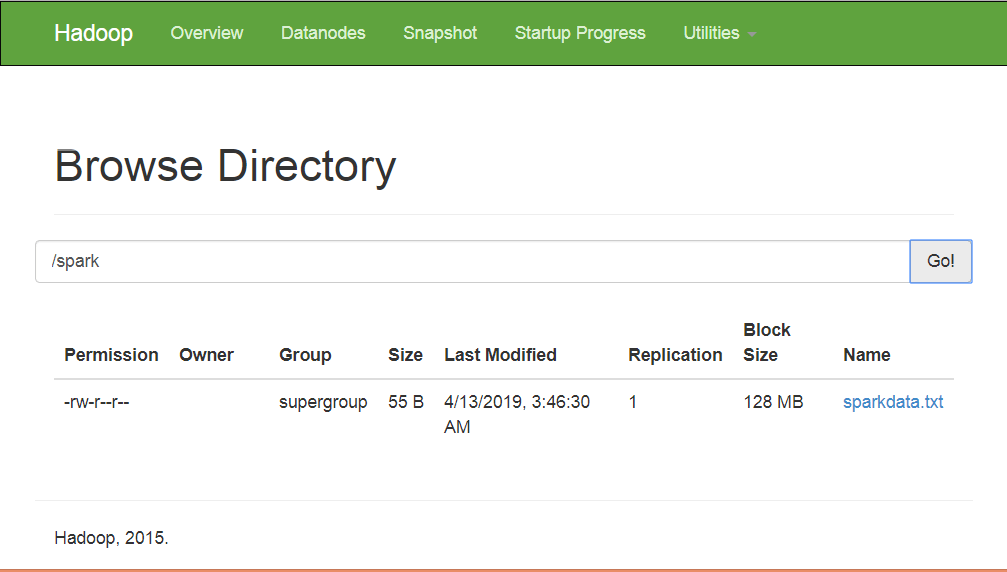
Task: Go to the Overview page
Action: [207, 33]
